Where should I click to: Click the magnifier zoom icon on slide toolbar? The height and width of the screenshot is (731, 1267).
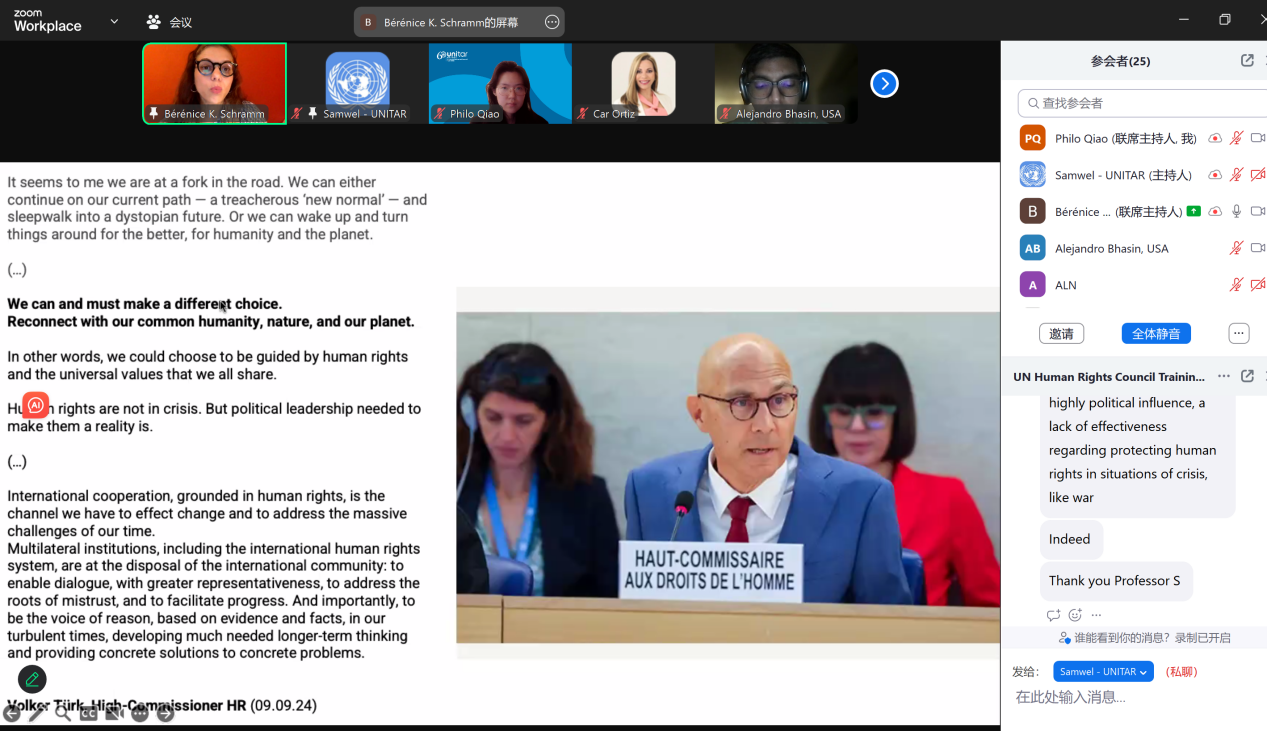[62, 713]
